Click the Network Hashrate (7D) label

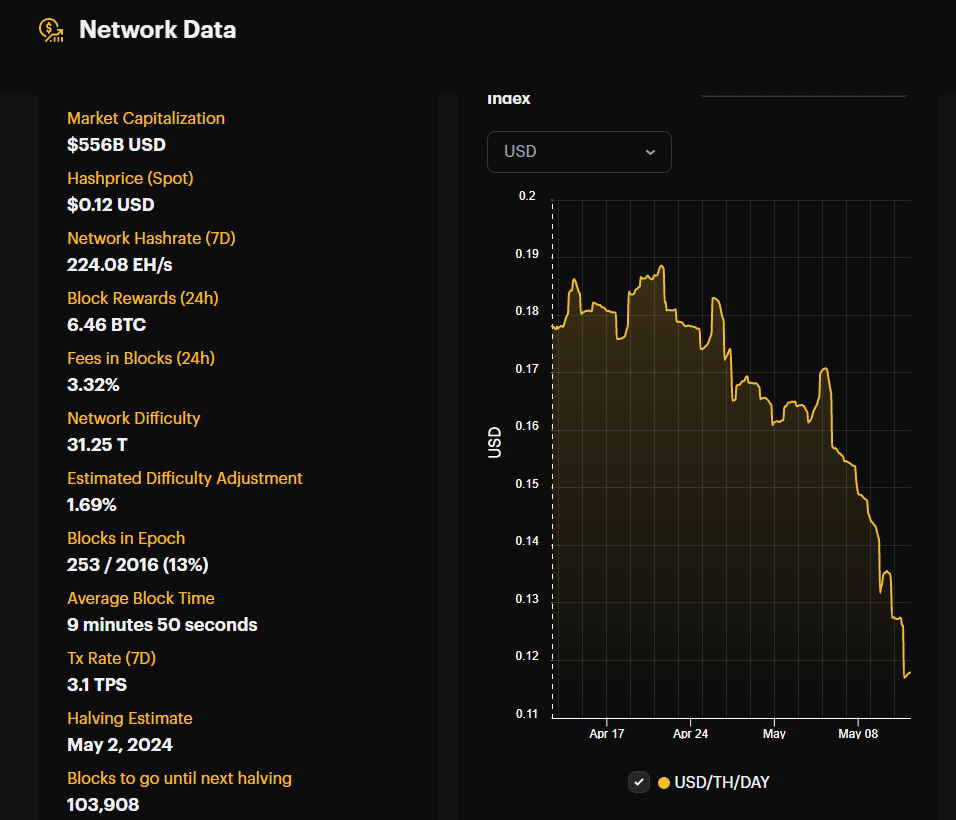click(151, 238)
